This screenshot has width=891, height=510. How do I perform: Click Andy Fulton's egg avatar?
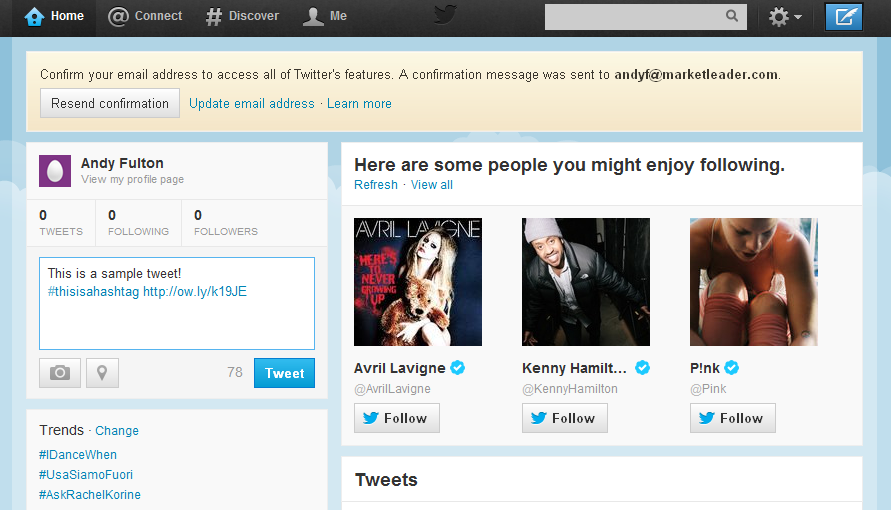coord(55,171)
